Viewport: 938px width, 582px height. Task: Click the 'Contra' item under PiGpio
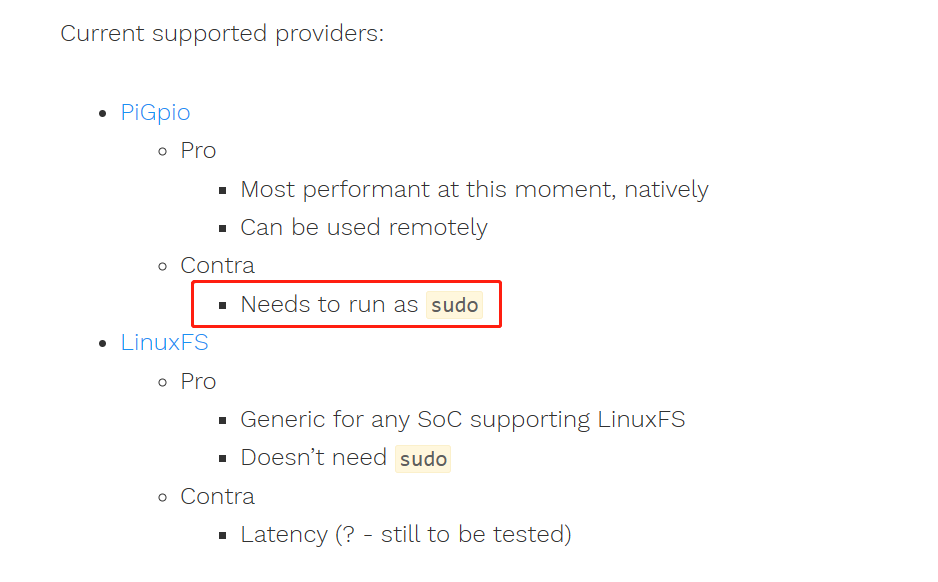point(217,265)
